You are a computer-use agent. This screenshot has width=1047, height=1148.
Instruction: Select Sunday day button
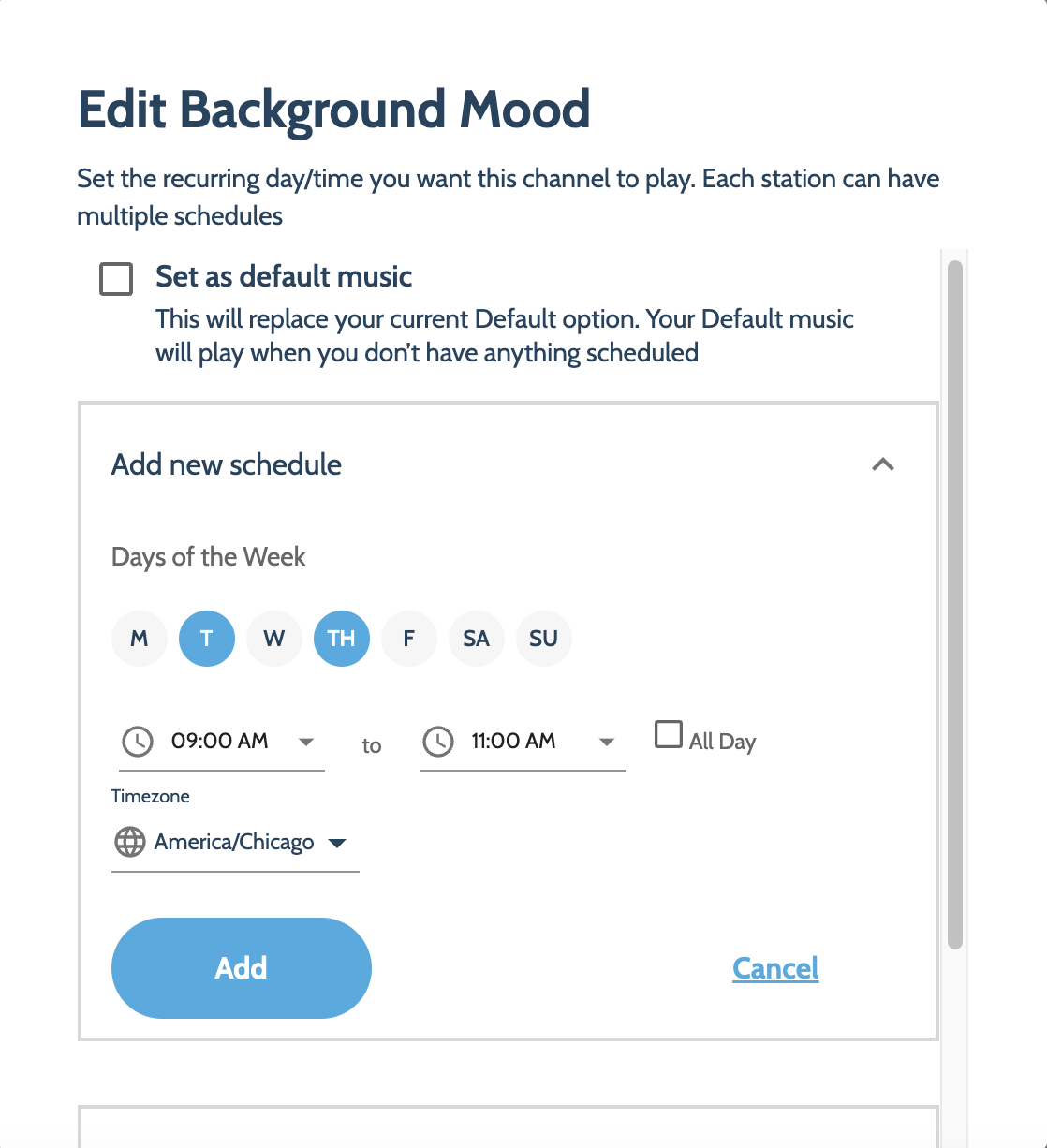pyautogui.click(x=544, y=639)
